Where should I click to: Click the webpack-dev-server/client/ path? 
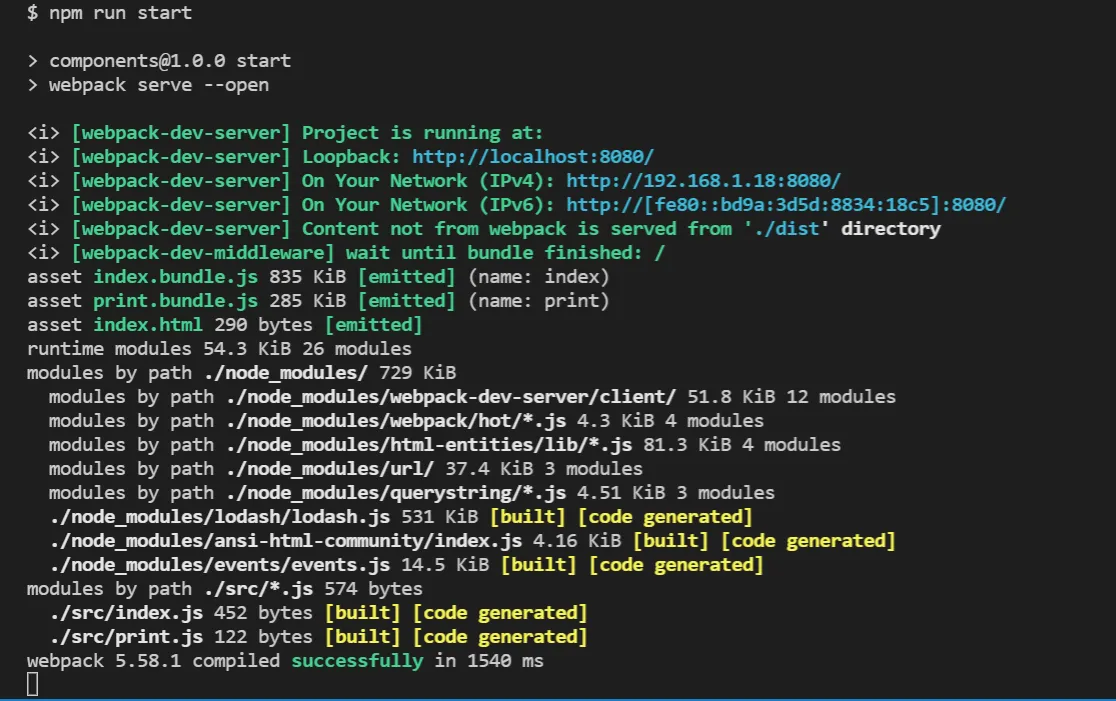pyautogui.click(x=451, y=397)
